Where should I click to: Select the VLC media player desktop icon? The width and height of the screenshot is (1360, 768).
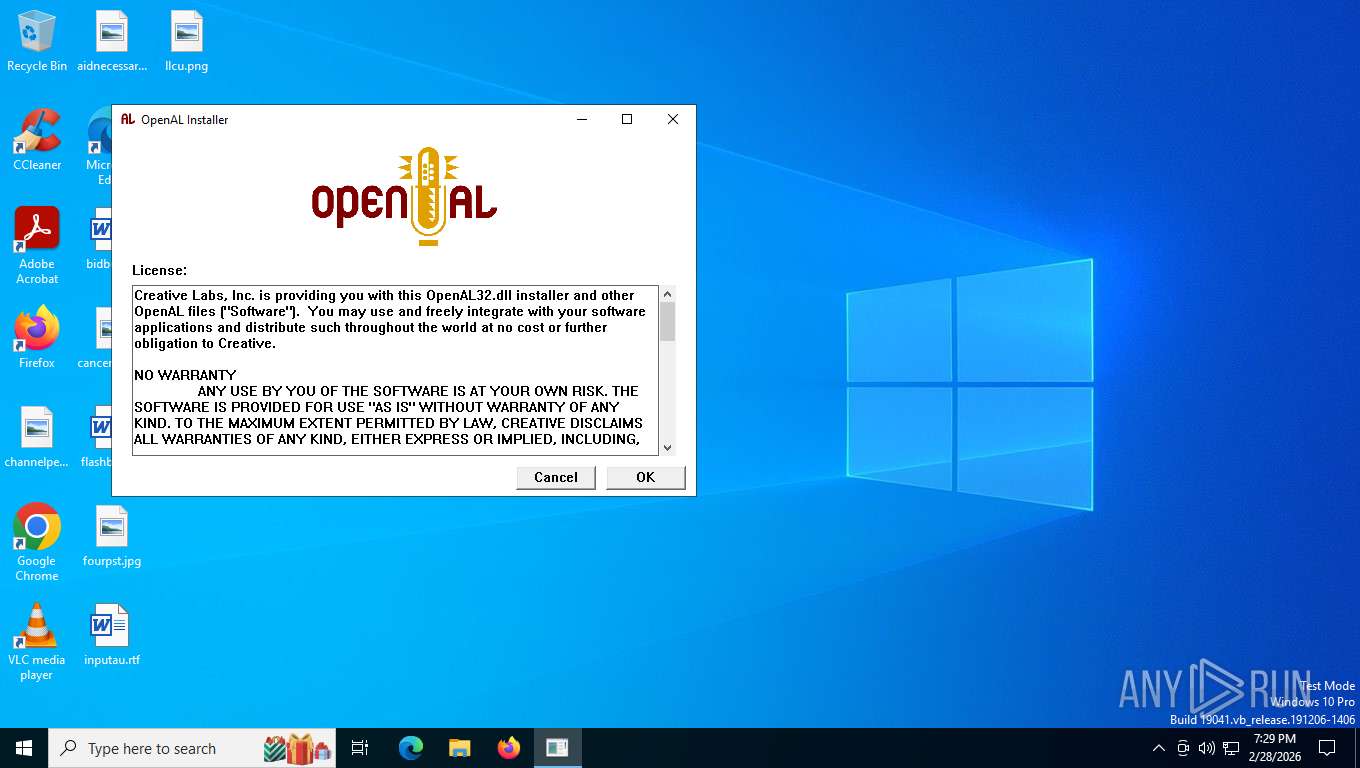point(37,642)
